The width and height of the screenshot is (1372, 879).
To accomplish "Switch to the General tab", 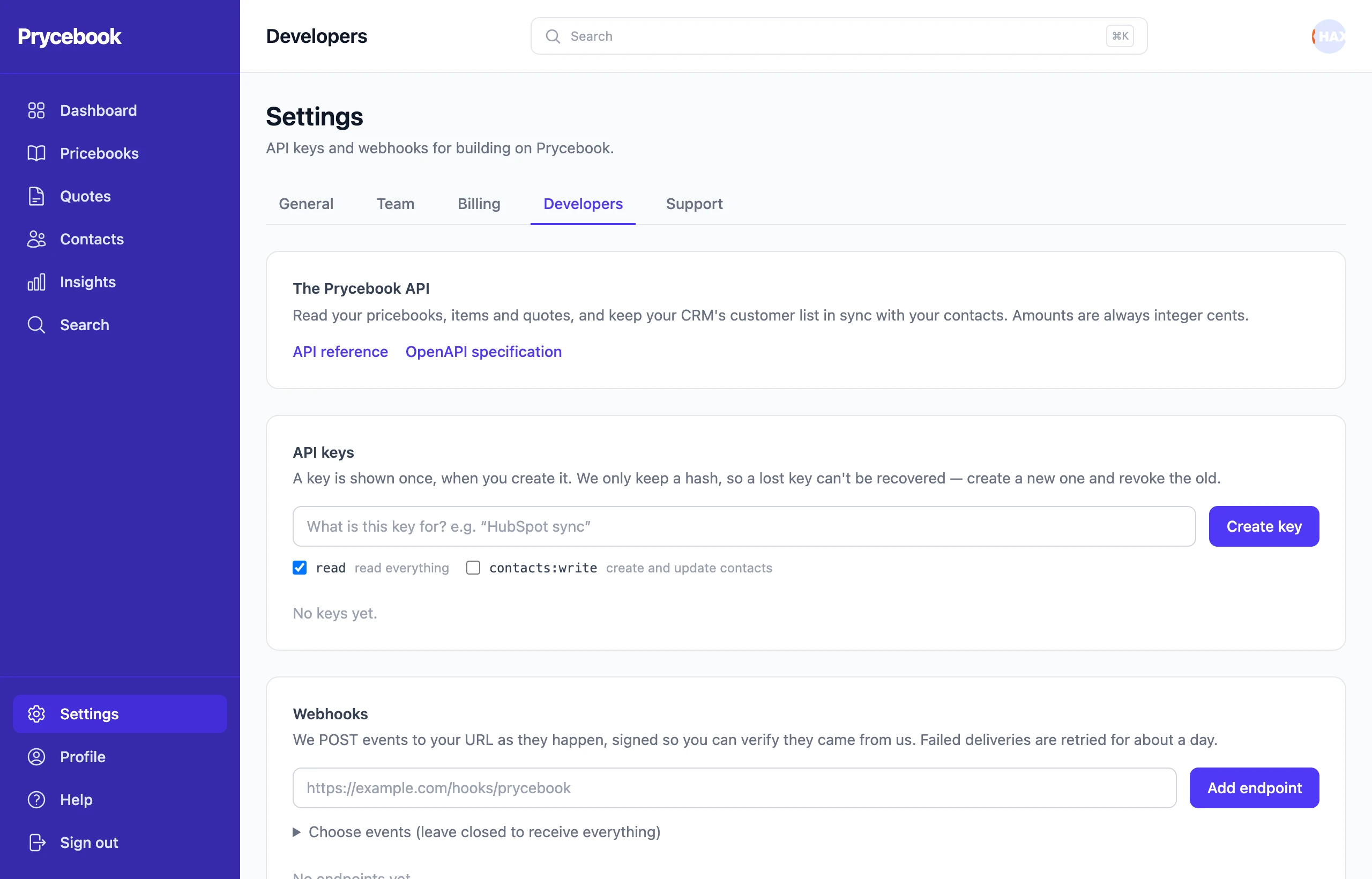I will 306,204.
